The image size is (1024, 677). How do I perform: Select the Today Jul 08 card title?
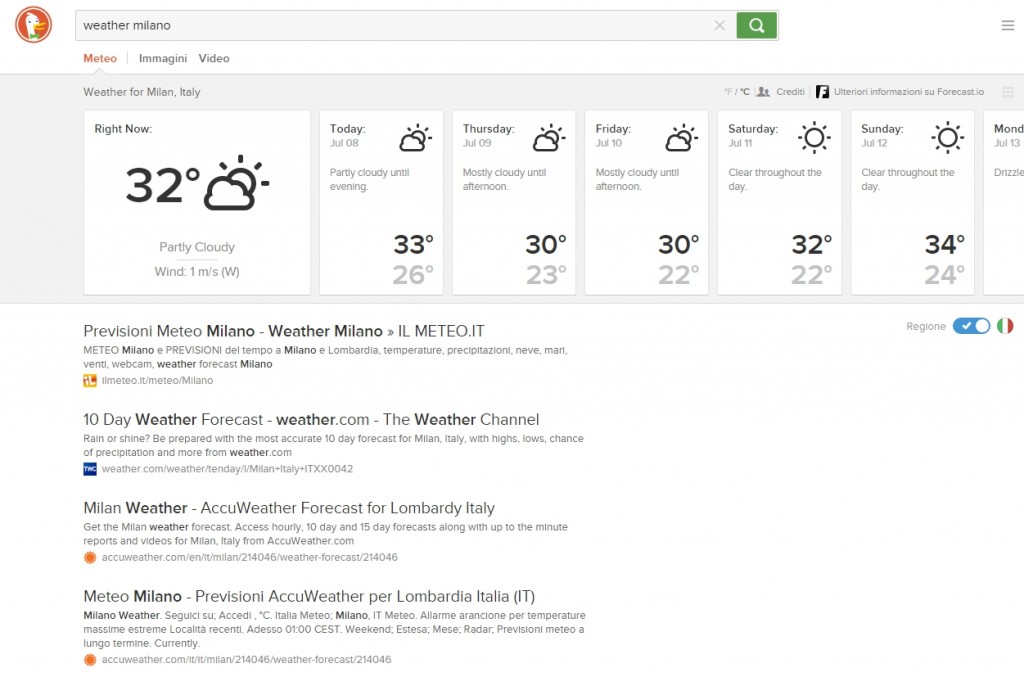click(347, 135)
